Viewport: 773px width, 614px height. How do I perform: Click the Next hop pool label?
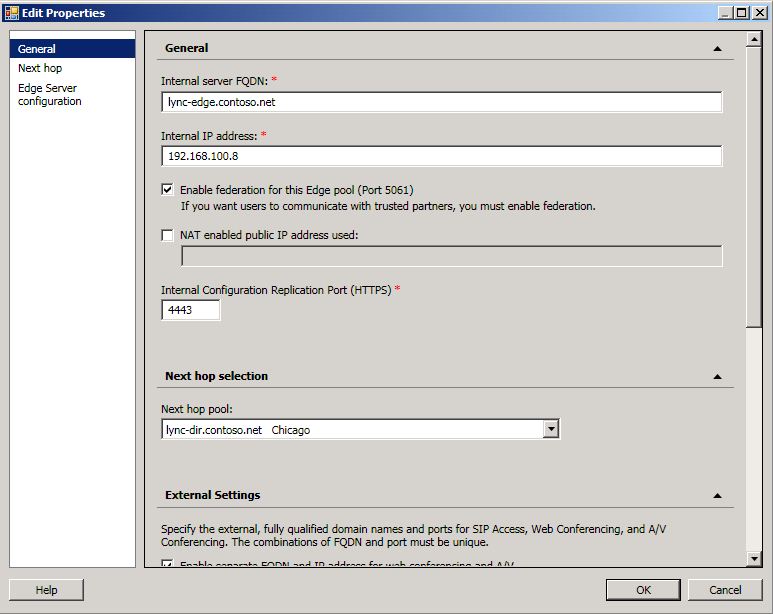pyautogui.click(x=197, y=409)
